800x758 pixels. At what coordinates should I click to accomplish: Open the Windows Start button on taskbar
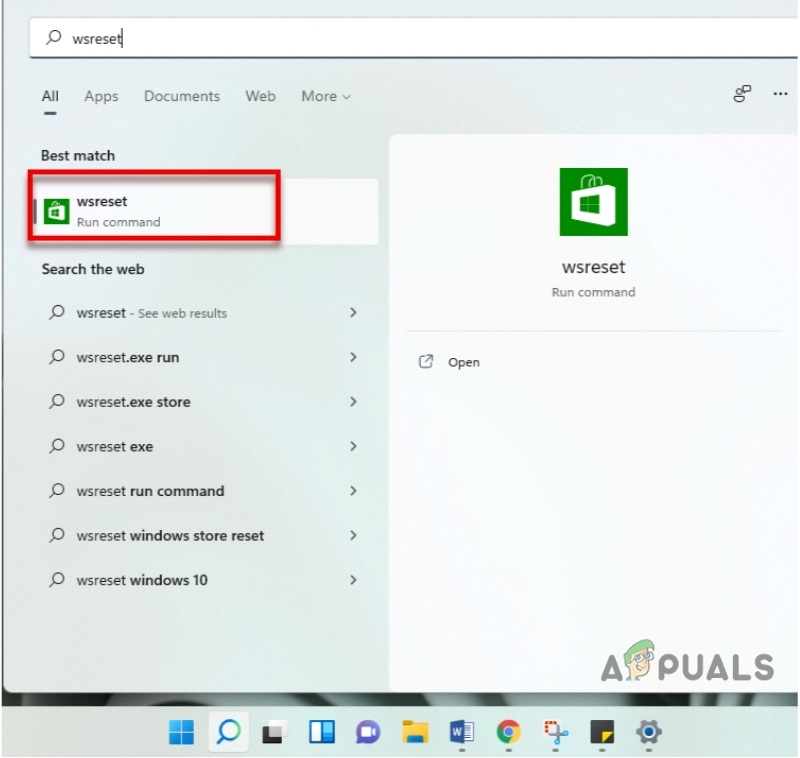[181, 732]
